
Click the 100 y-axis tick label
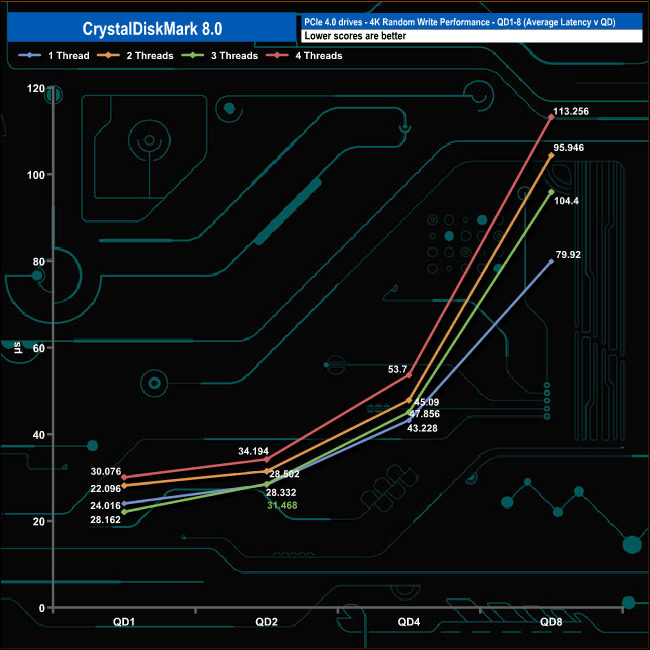pyautogui.click(x=36, y=175)
